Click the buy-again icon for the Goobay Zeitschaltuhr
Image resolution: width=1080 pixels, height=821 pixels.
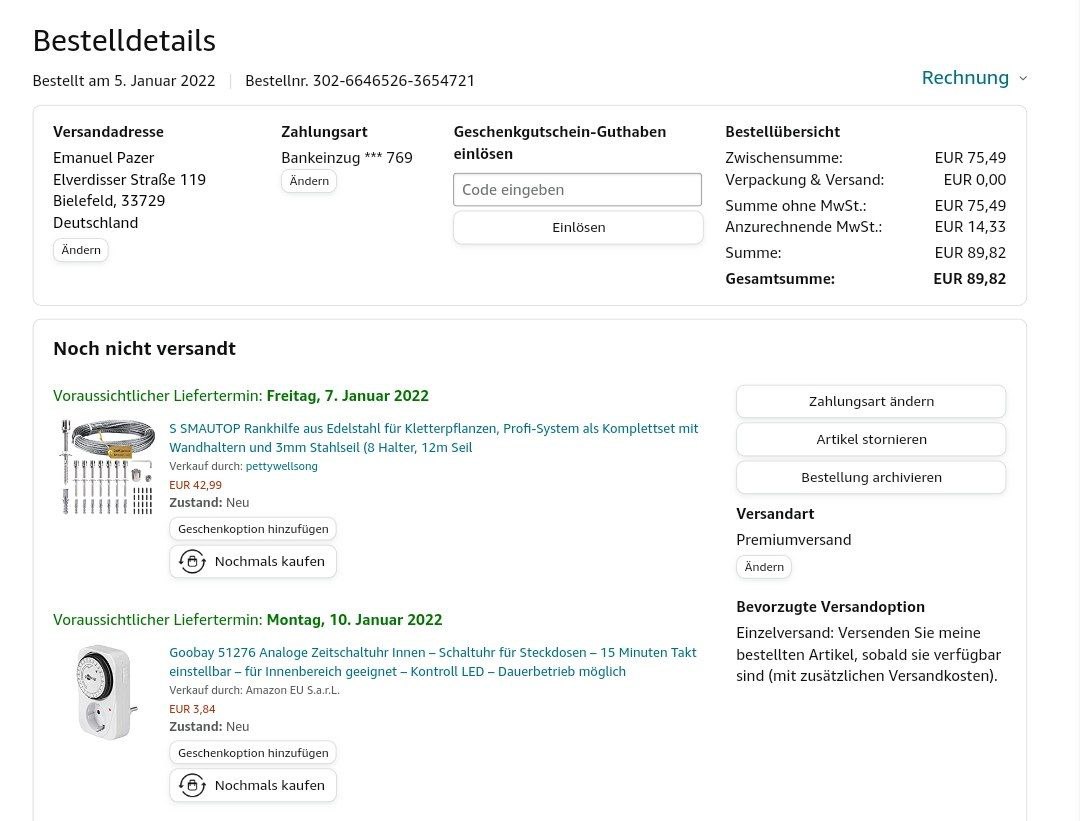(x=192, y=786)
